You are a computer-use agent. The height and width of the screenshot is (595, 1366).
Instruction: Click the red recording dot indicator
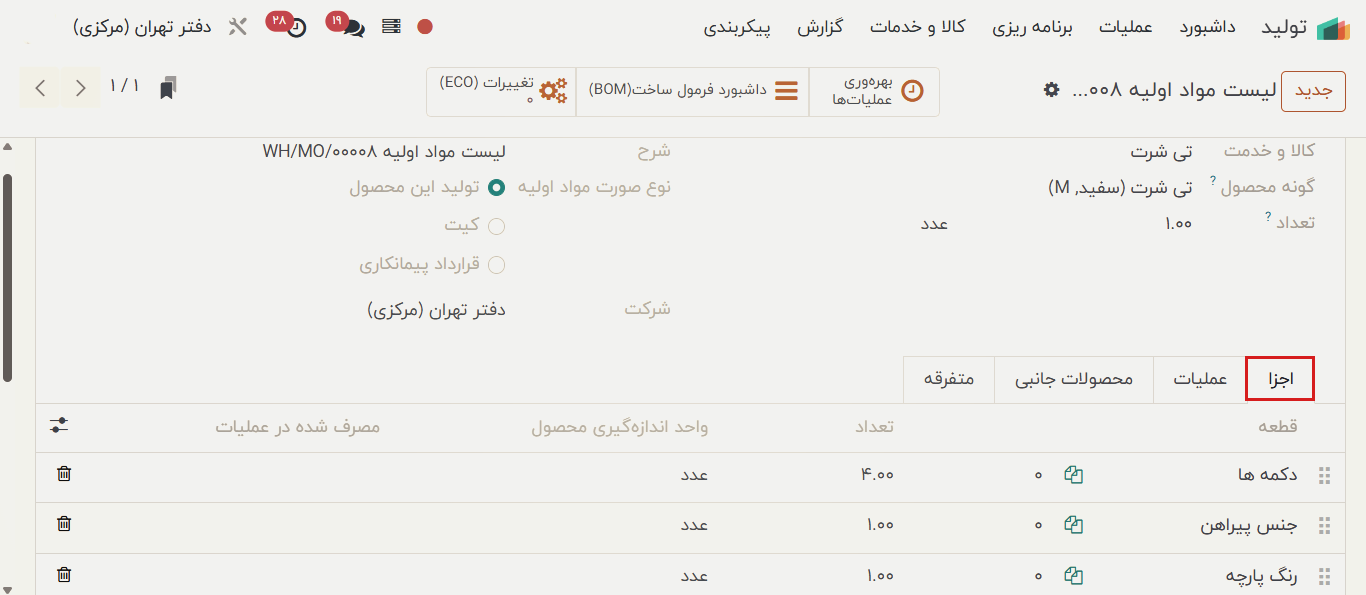point(425,27)
